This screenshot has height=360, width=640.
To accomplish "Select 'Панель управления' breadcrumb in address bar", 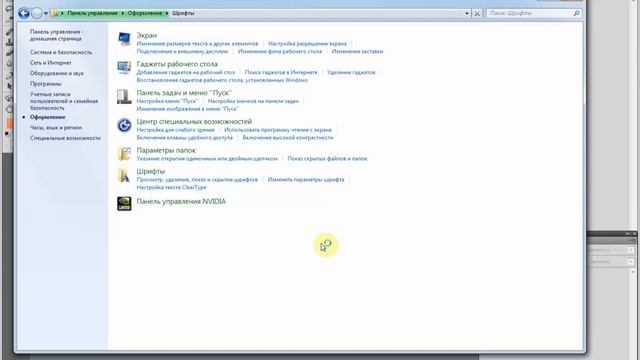I will pyautogui.click(x=92, y=13).
